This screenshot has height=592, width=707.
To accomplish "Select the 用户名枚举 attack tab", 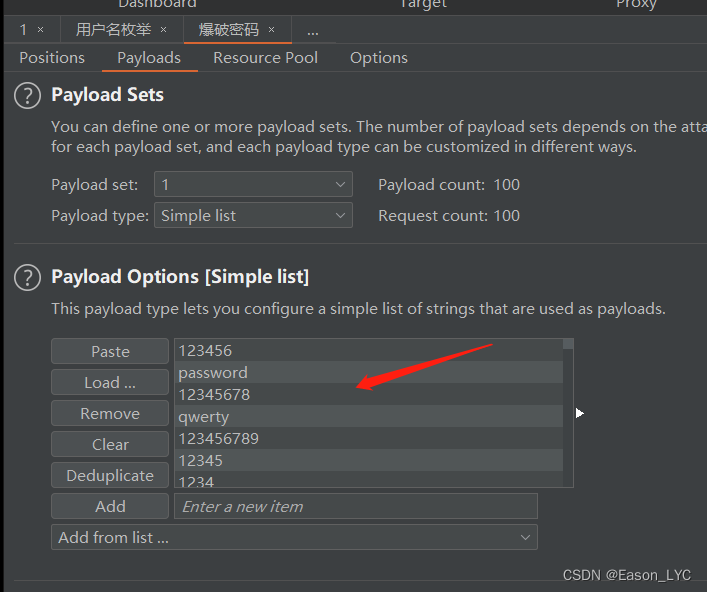I will [113, 30].
